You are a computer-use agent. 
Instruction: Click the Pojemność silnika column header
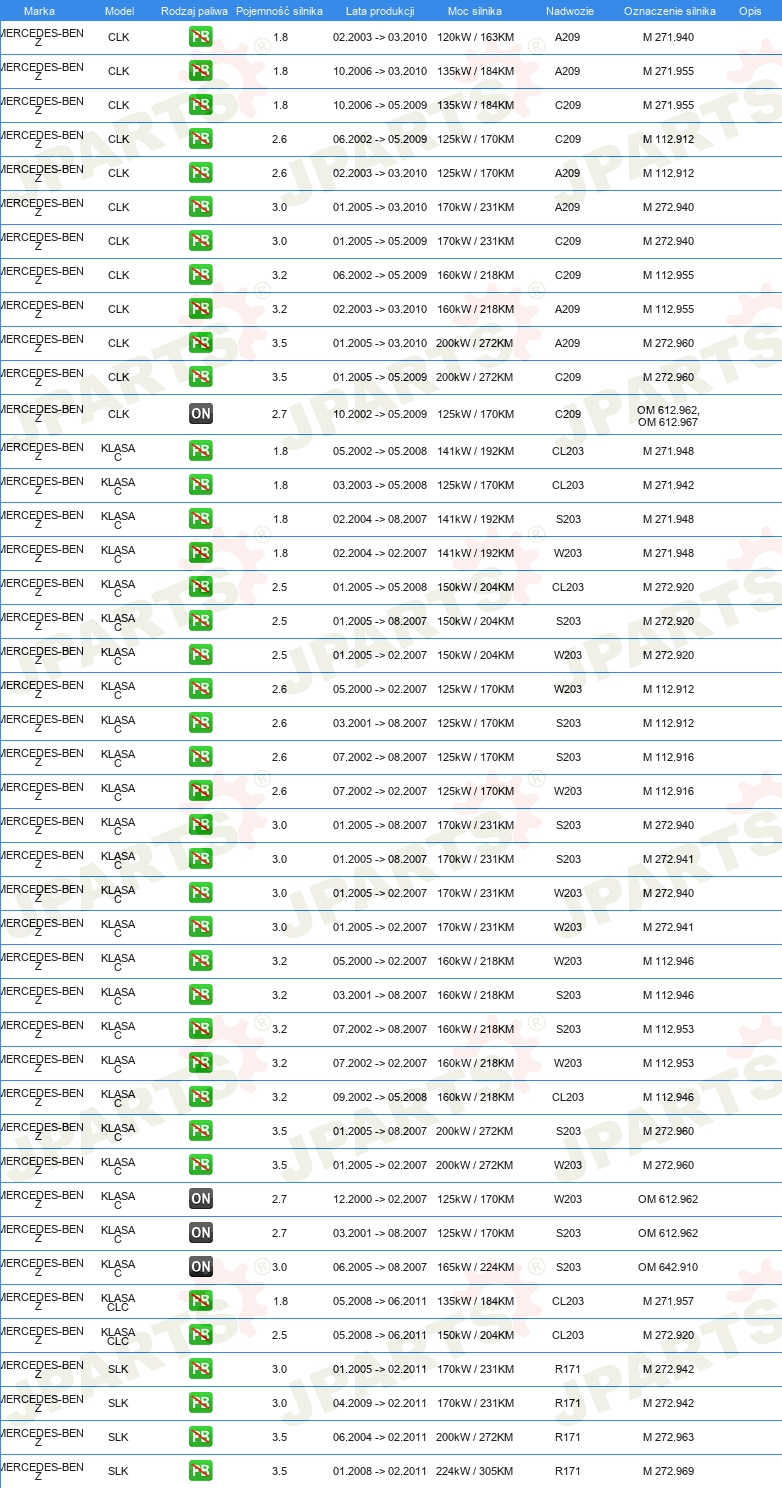tap(280, 11)
